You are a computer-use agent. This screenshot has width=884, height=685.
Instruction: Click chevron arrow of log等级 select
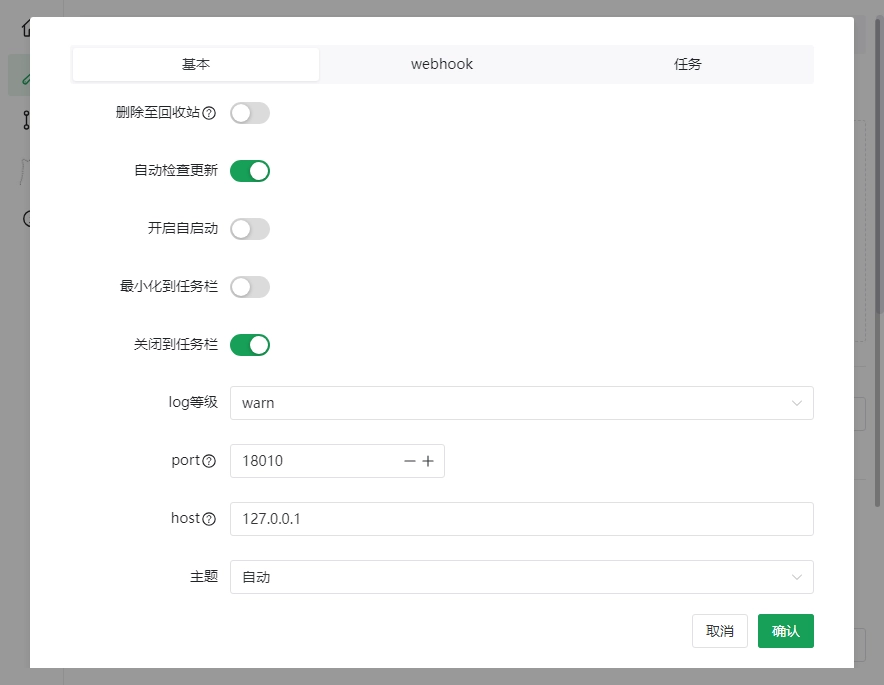pos(797,403)
